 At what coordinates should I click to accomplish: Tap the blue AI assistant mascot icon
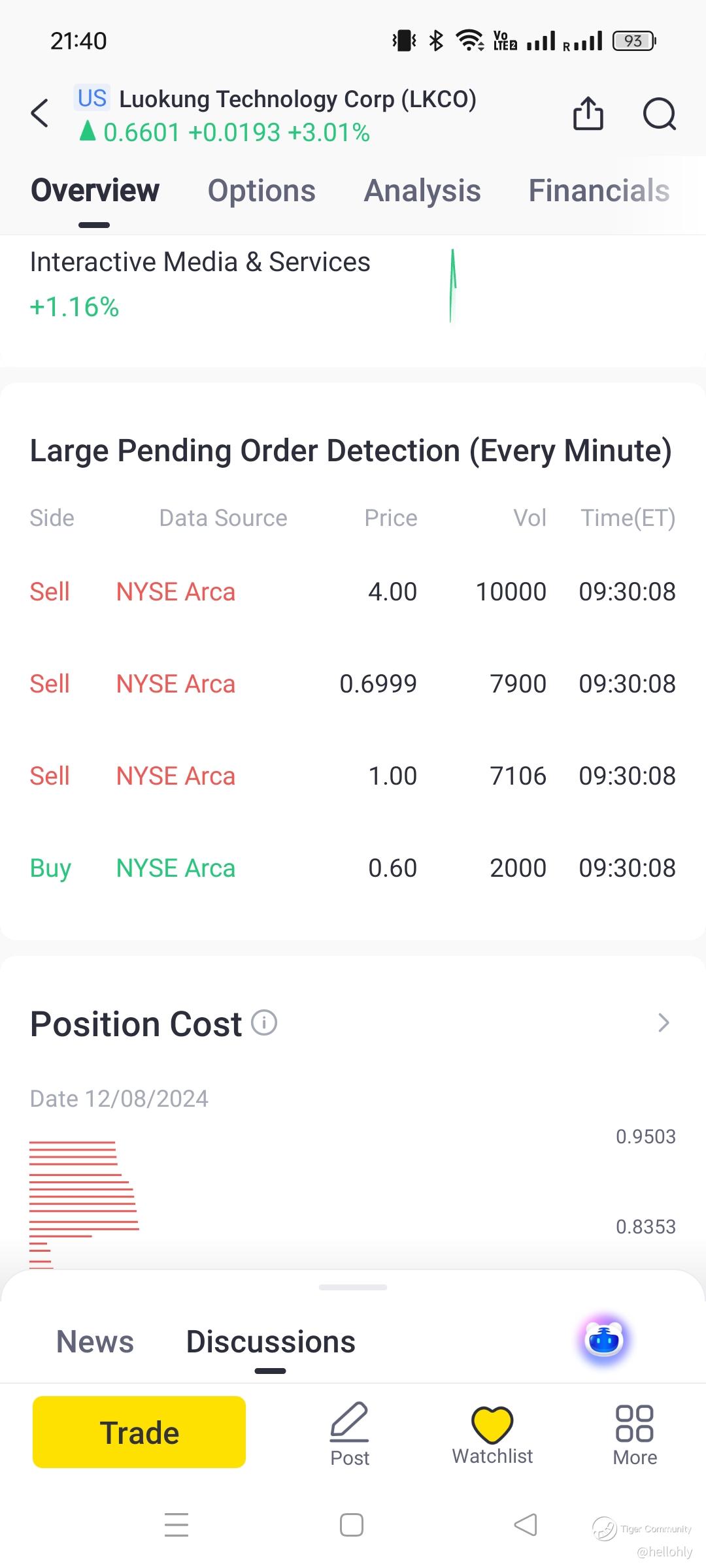click(x=604, y=1340)
